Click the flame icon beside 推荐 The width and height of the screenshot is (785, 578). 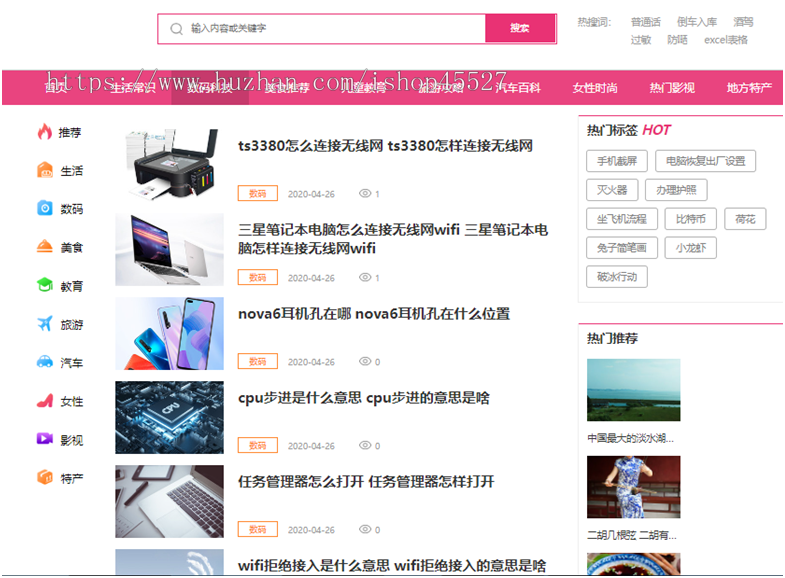[45, 132]
